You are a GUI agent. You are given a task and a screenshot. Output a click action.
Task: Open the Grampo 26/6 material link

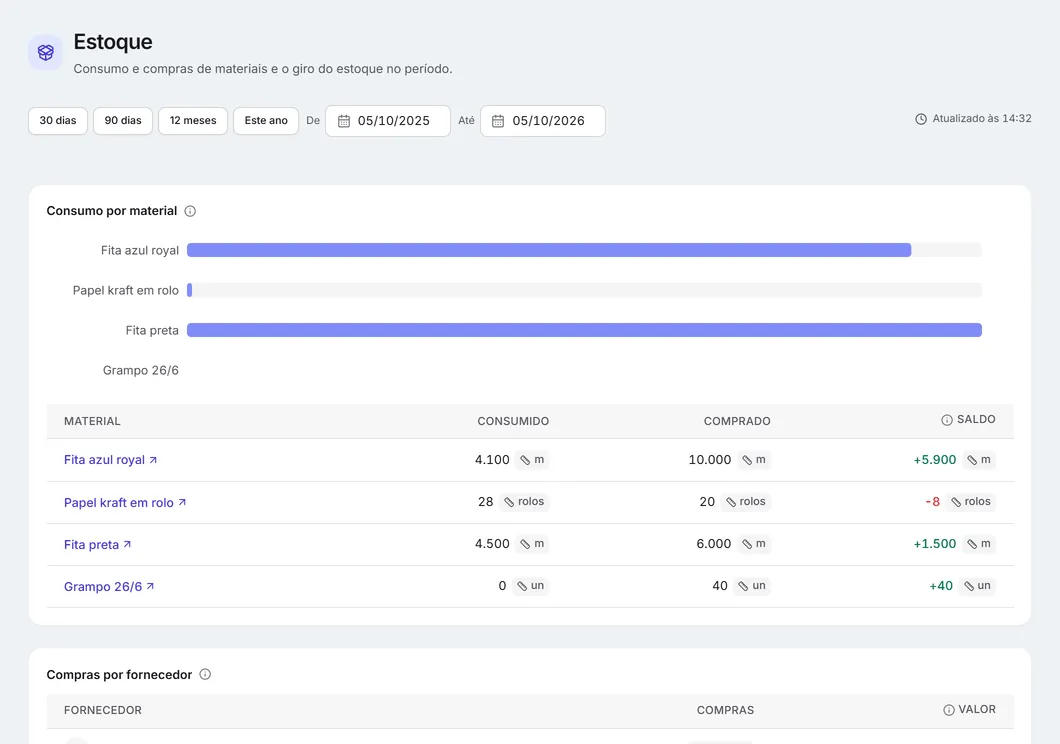point(103,587)
